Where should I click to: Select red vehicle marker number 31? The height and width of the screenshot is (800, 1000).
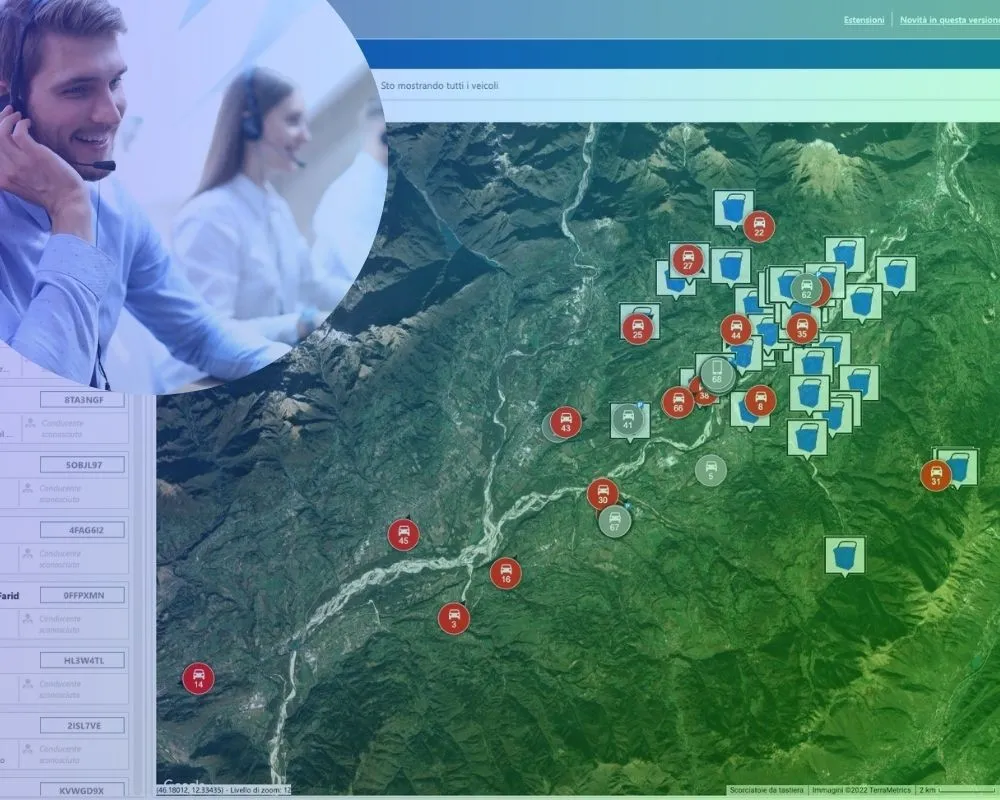936,475
